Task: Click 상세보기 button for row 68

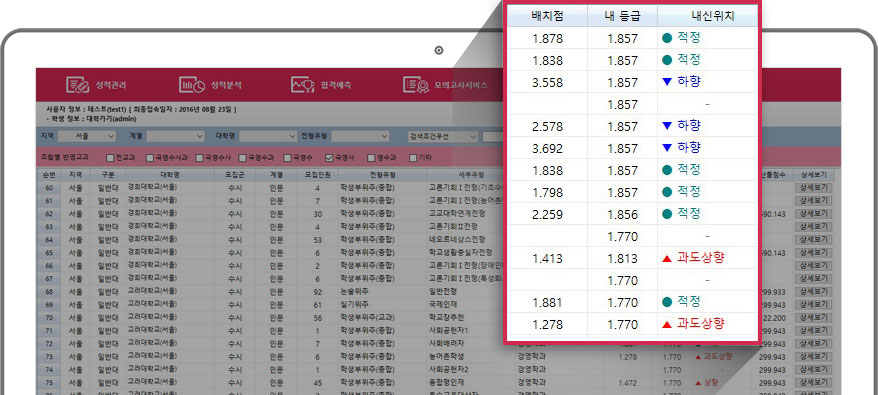Action: click(814, 292)
